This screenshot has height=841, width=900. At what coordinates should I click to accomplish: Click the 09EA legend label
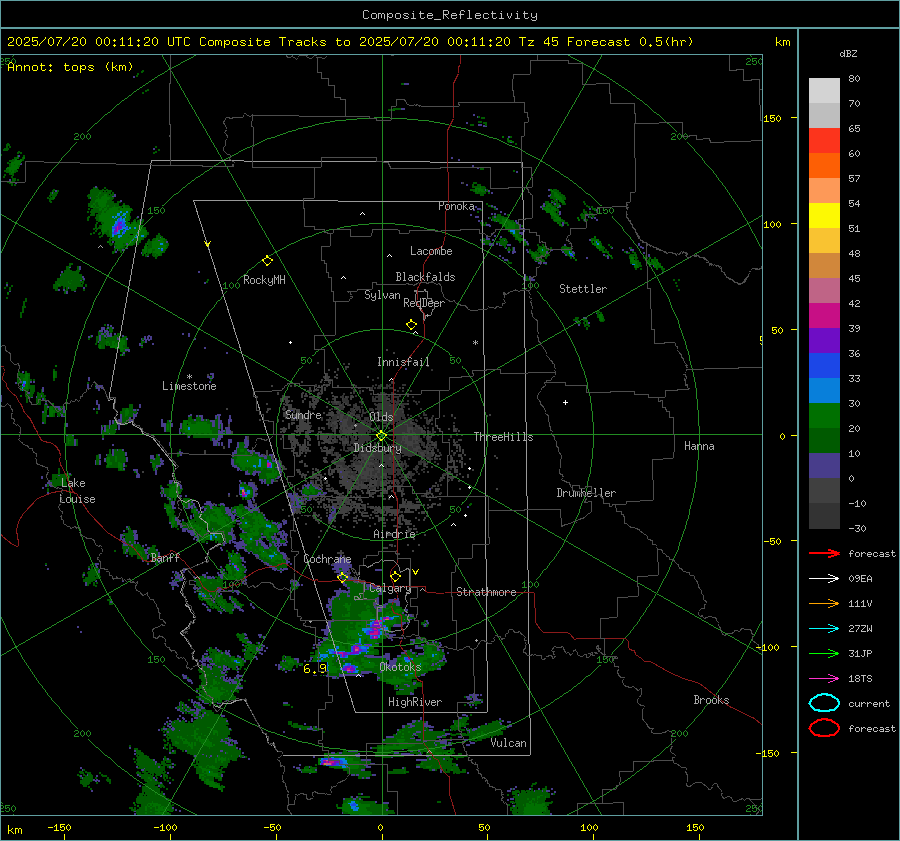click(x=860, y=579)
